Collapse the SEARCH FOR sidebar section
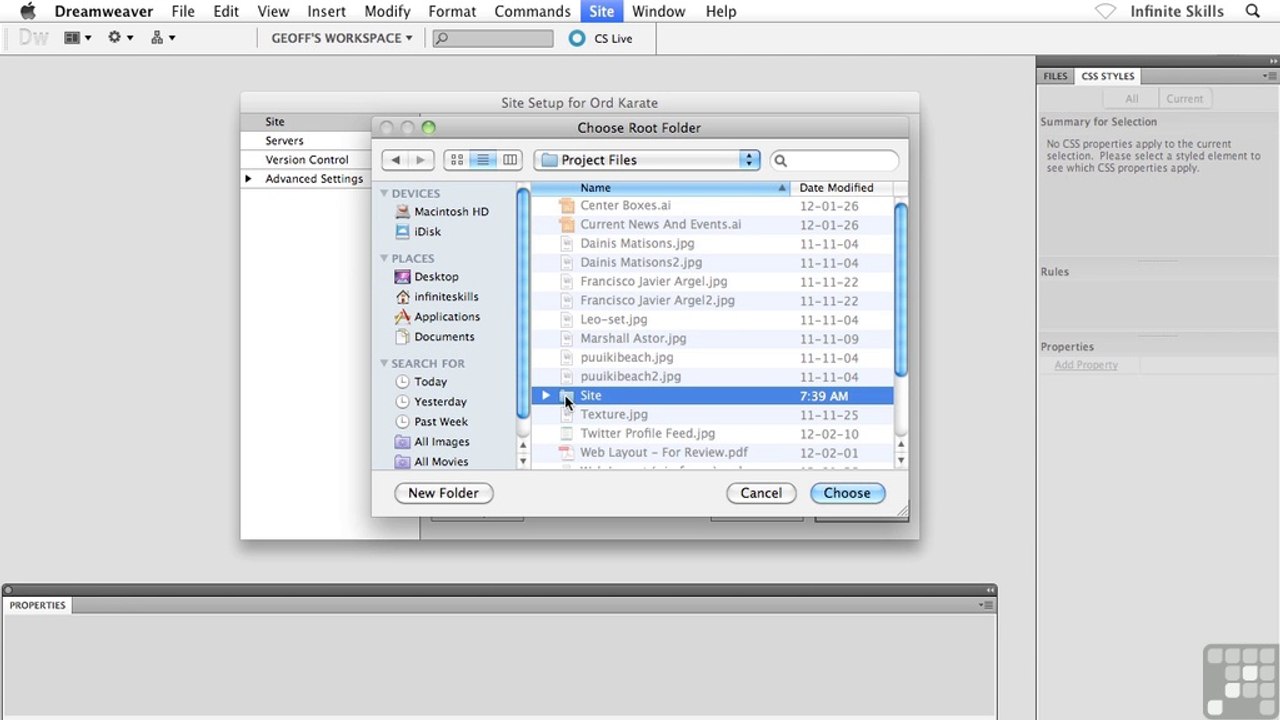1280x720 pixels. [x=384, y=364]
